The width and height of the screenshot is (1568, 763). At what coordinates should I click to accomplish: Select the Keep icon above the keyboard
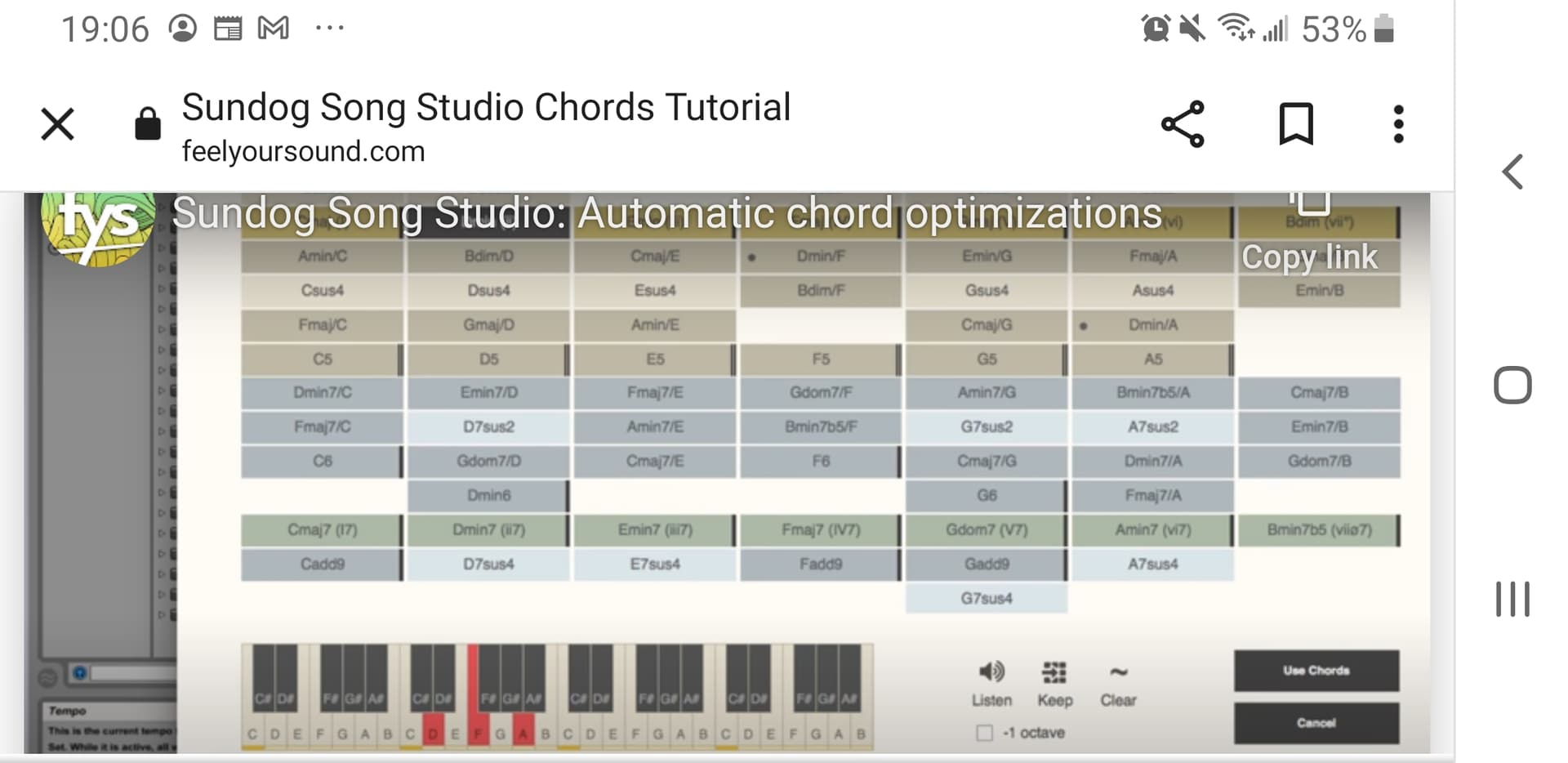pyautogui.click(x=1053, y=672)
